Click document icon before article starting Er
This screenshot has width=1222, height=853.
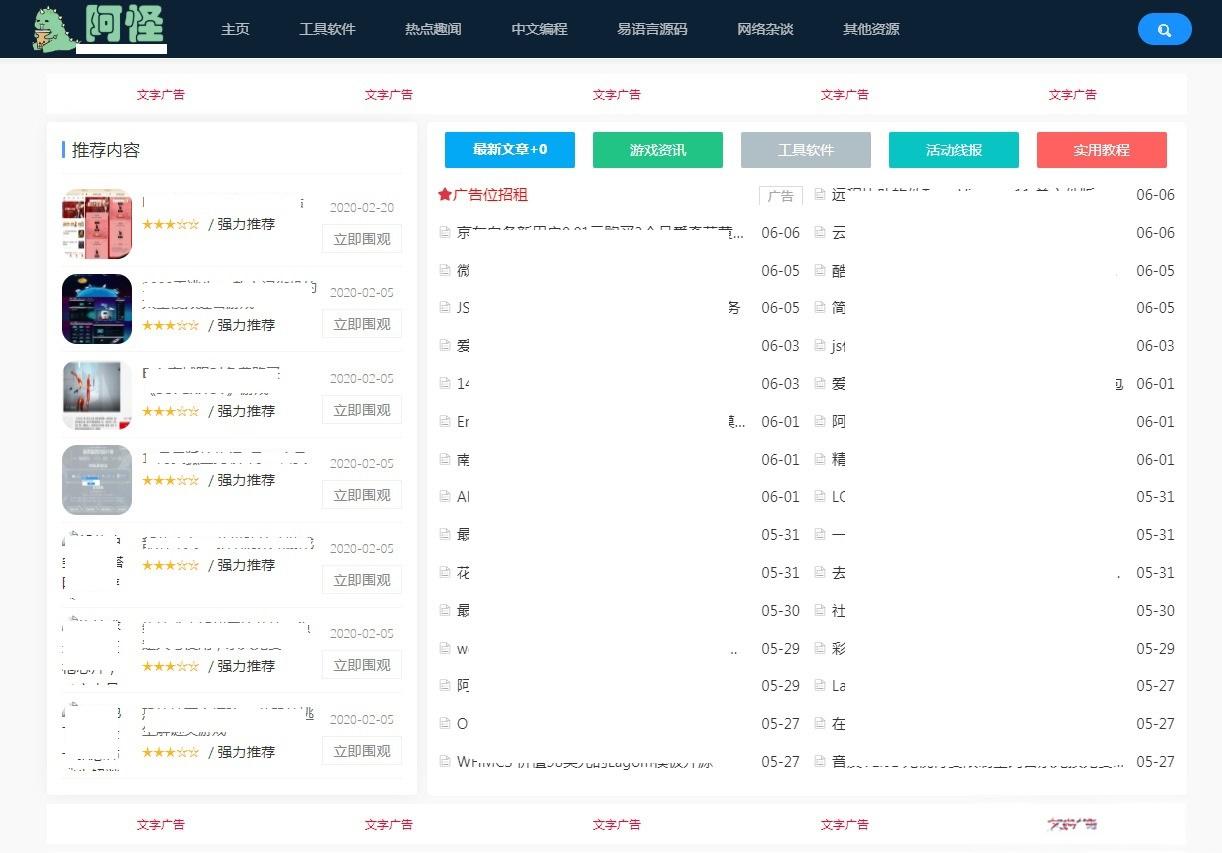point(445,422)
